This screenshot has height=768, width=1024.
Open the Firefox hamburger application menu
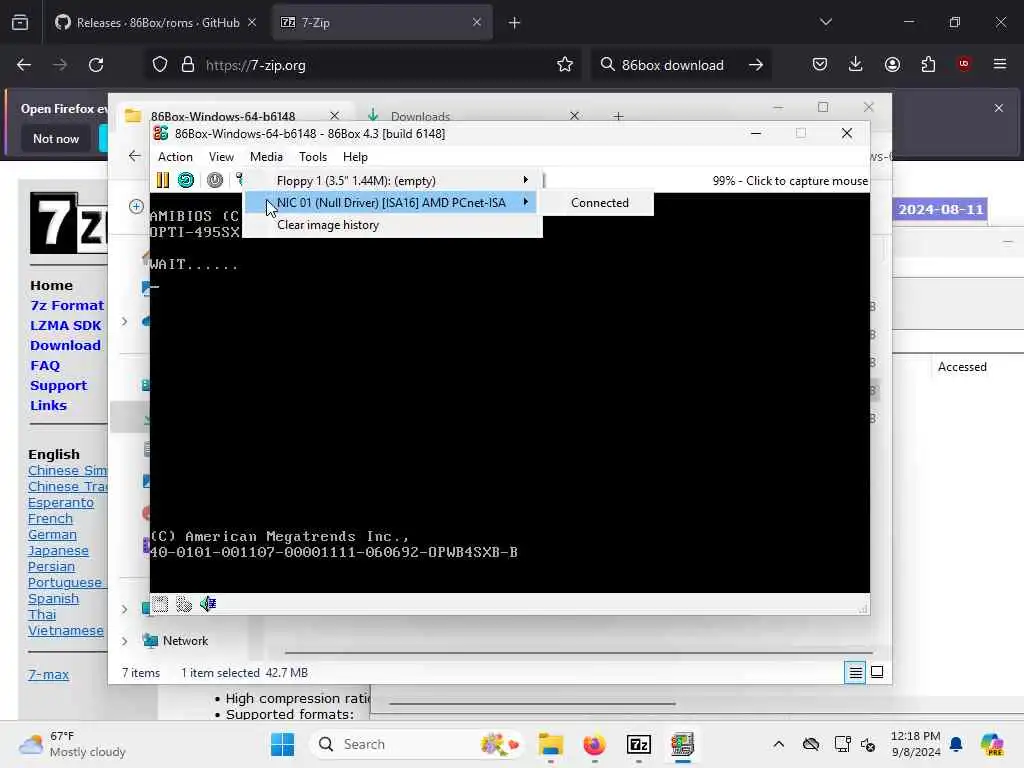[x=1000, y=64]
